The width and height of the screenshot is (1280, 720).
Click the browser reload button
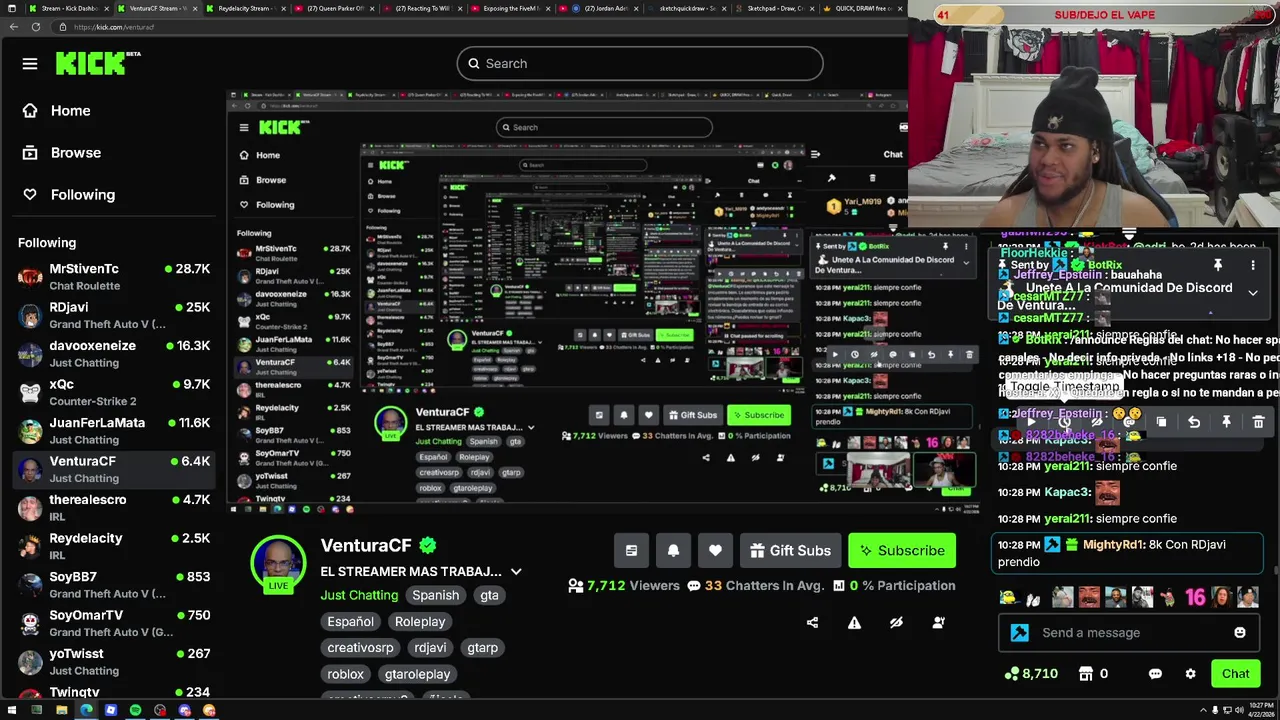click(36, 27)
